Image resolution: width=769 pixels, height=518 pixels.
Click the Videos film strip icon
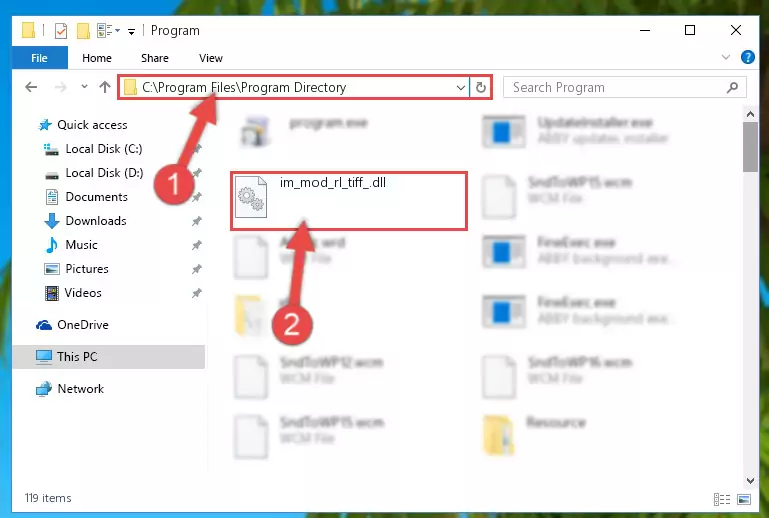pyautogui.click(x=51, y=293)
